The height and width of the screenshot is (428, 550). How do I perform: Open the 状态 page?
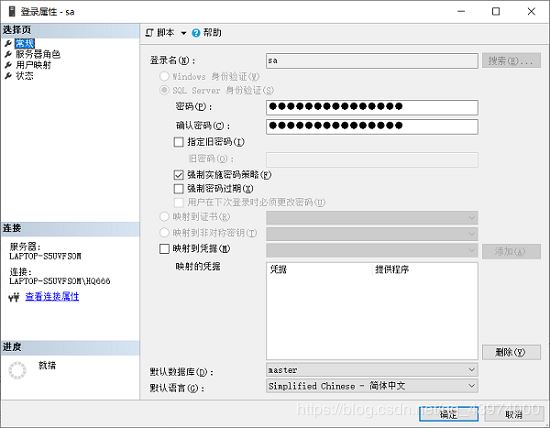(x=25, y=76)
